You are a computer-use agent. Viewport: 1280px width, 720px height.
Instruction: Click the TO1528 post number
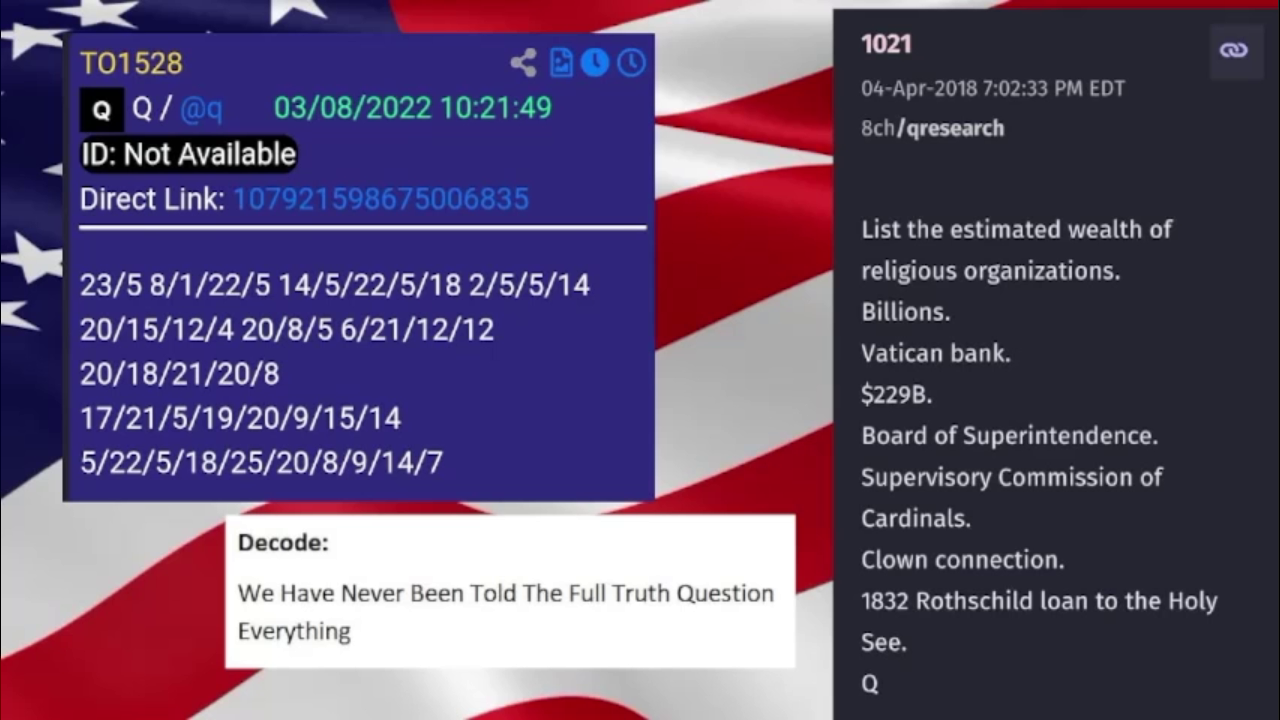[x=131, y=63]
